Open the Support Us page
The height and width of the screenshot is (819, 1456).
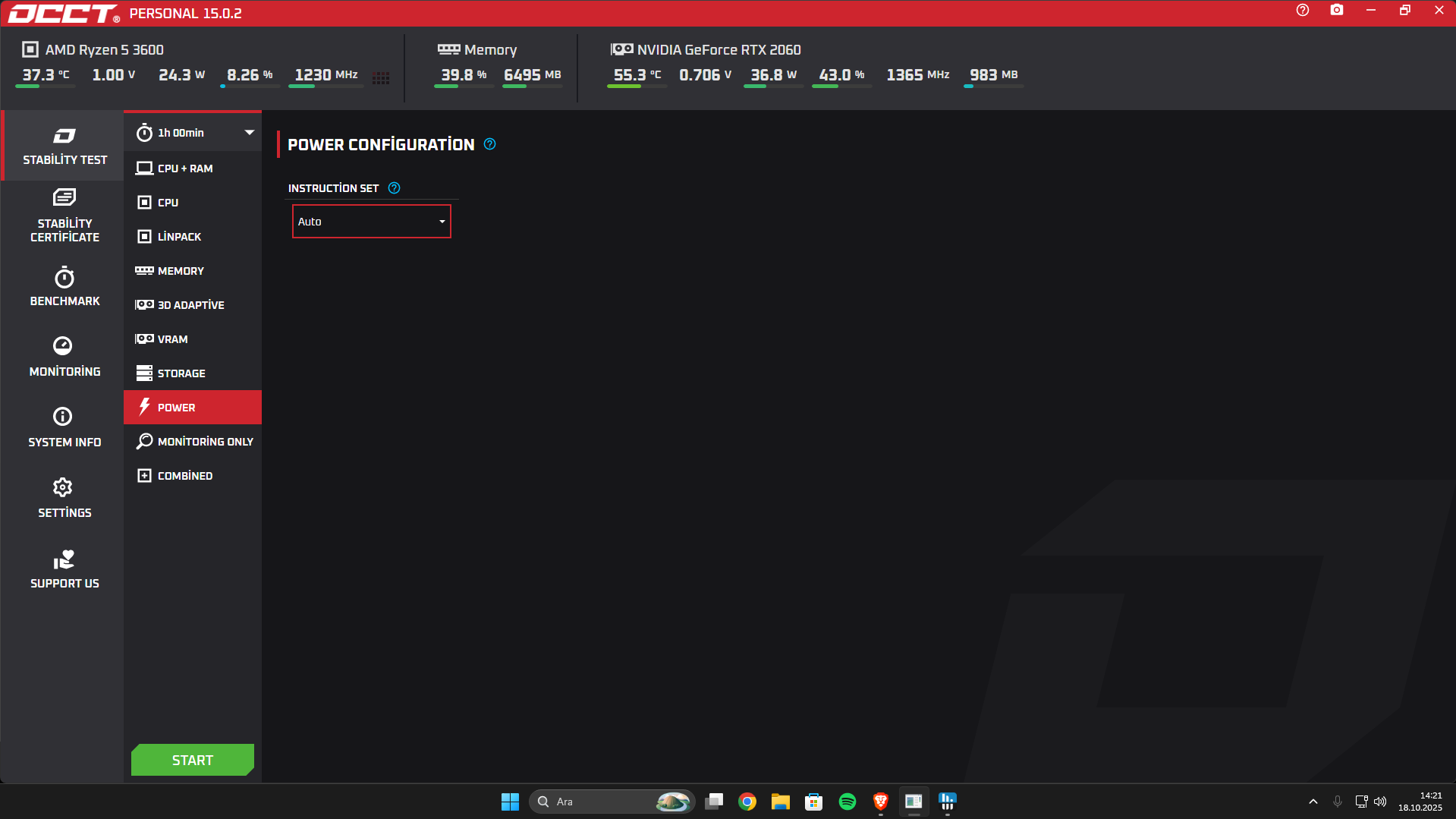click(64, 569)
